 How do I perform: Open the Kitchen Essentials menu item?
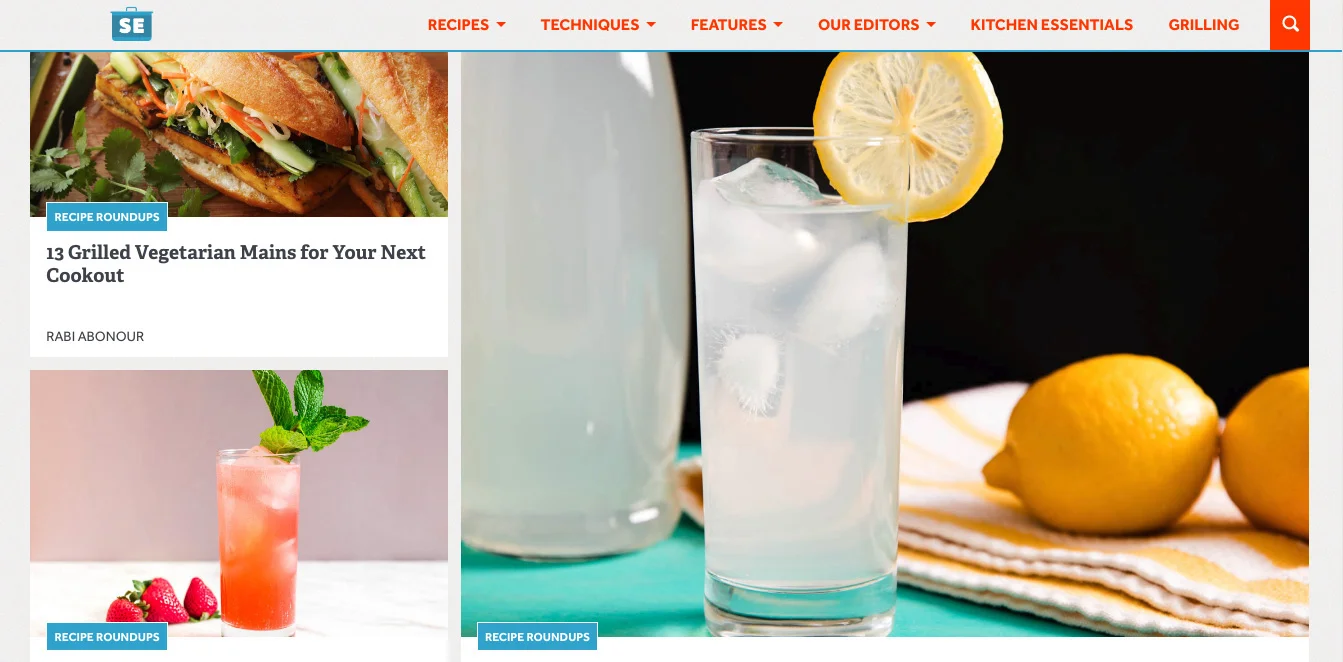[x=1051, y=25]
